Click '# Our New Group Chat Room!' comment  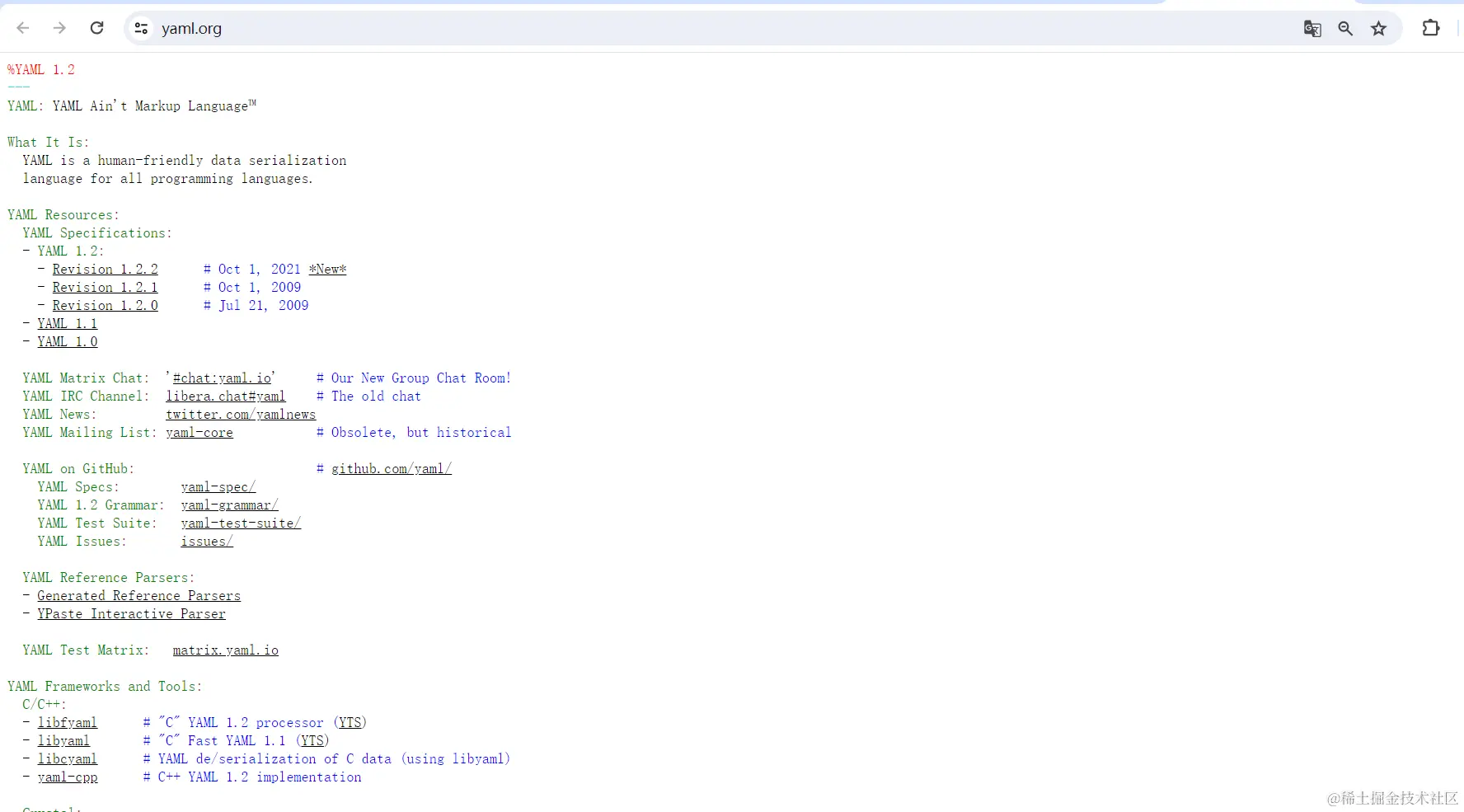(414, 378)
